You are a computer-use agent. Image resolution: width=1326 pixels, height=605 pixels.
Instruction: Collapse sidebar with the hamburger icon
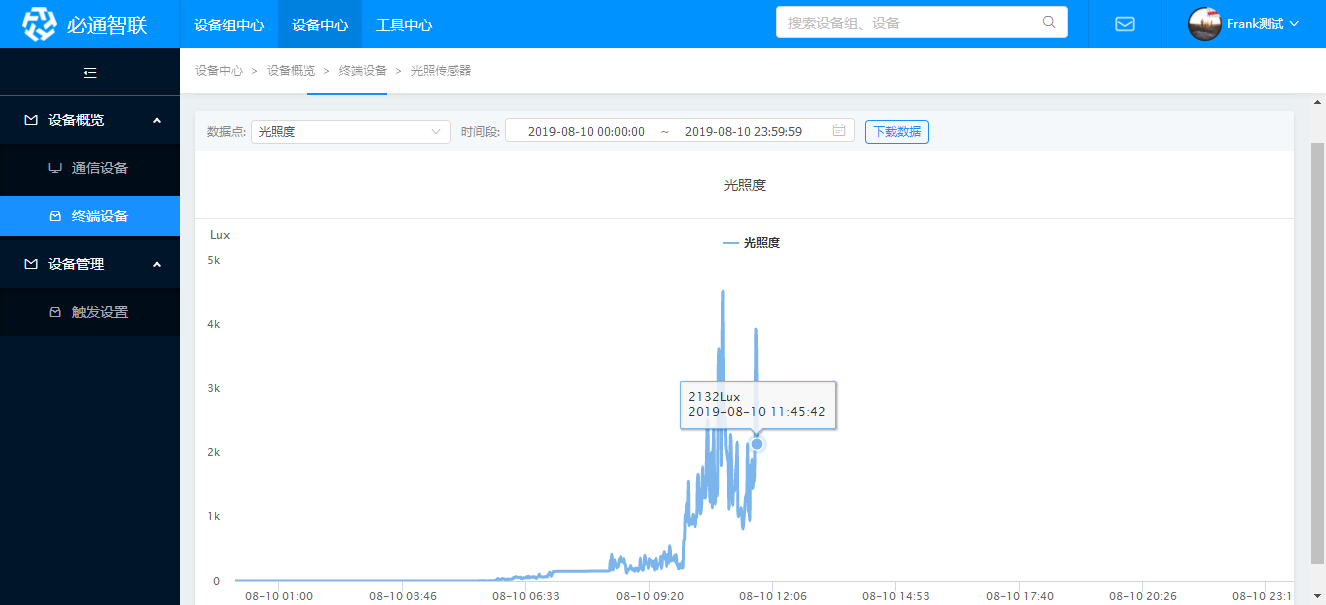90,72
